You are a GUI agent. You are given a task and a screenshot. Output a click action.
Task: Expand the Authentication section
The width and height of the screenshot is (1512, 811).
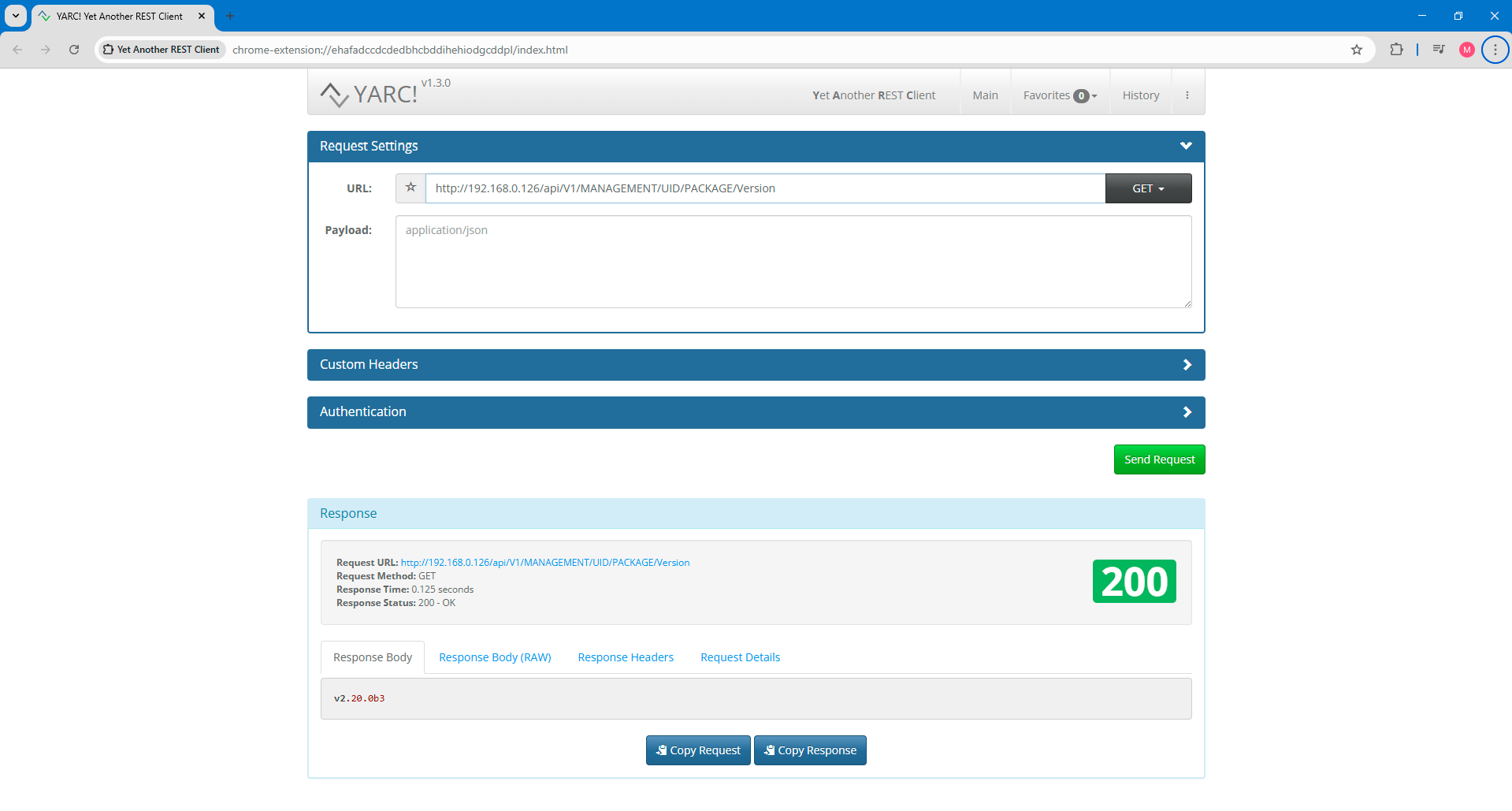(756, 412)
